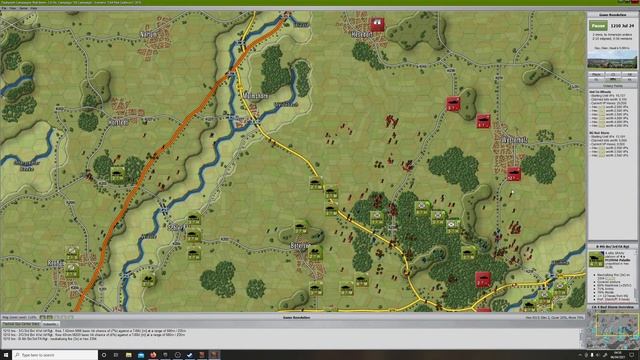Click the Aspenels town name on the map
The height and width of the screenshot is (360, 640).
pos(515,140)
